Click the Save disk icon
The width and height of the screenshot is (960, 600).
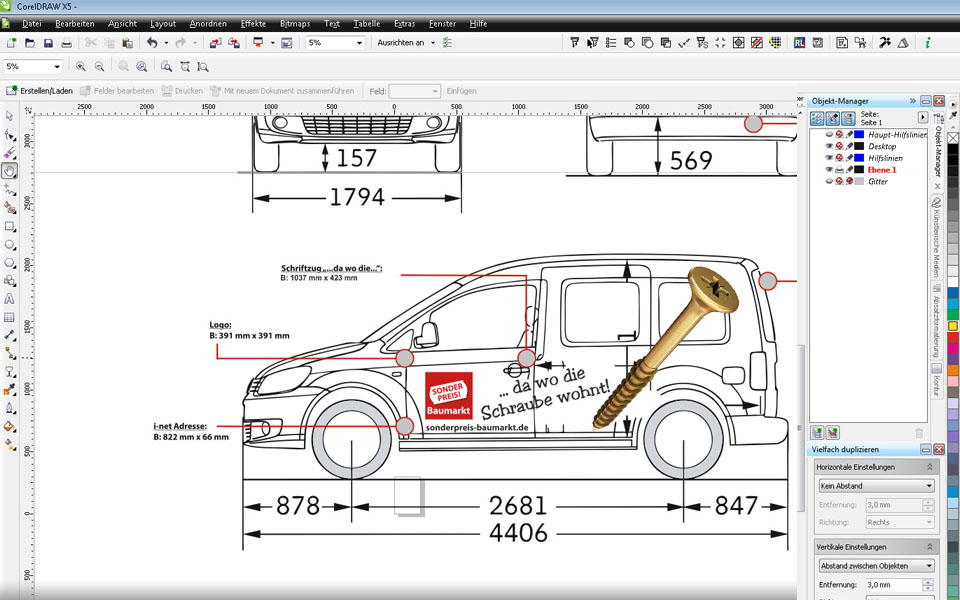(48, 43)
